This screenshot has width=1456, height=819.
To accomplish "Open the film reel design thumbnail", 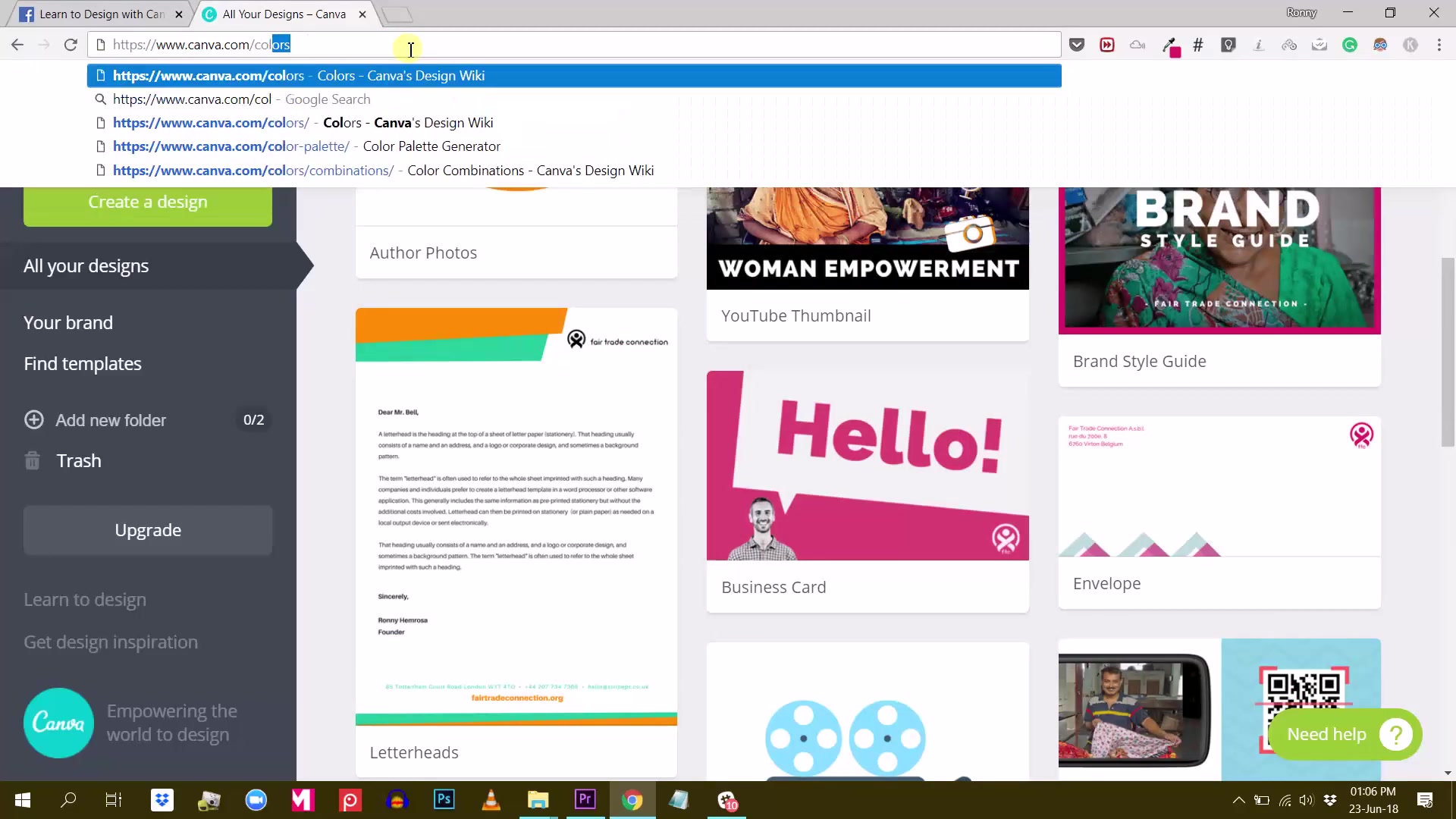I will coord(868,711).
